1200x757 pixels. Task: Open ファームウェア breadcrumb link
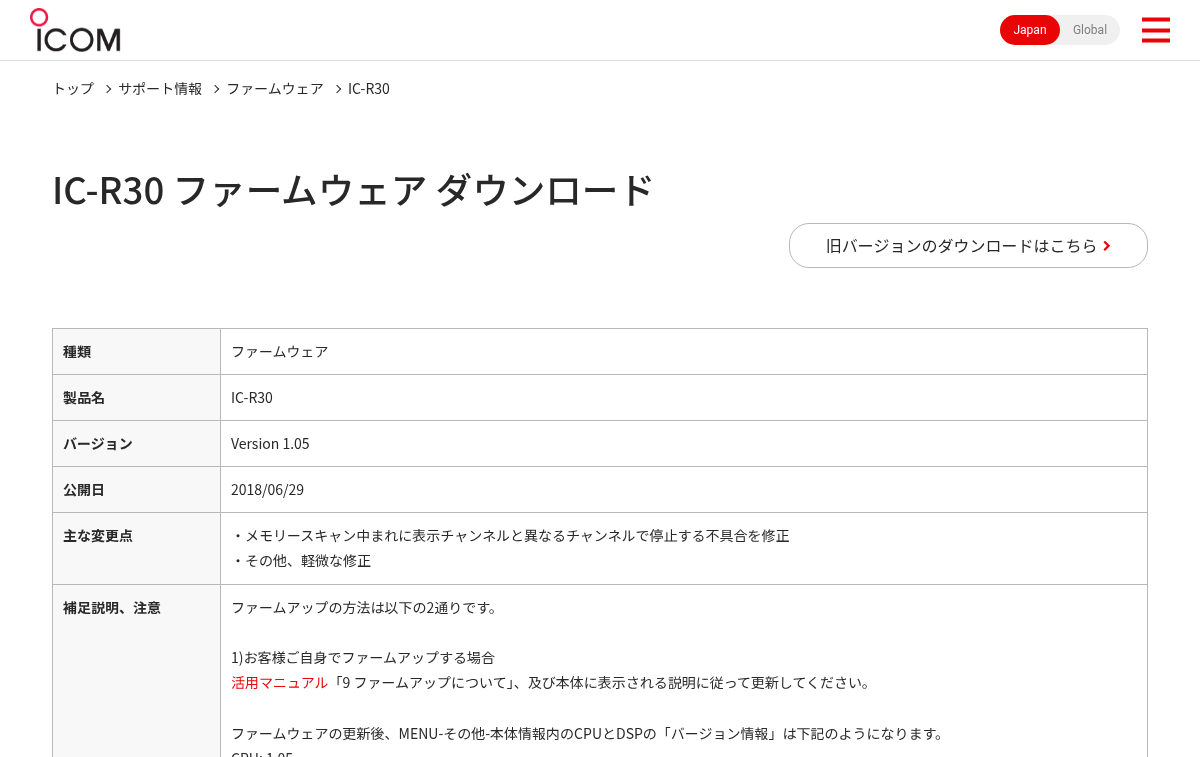click(275, 88)
